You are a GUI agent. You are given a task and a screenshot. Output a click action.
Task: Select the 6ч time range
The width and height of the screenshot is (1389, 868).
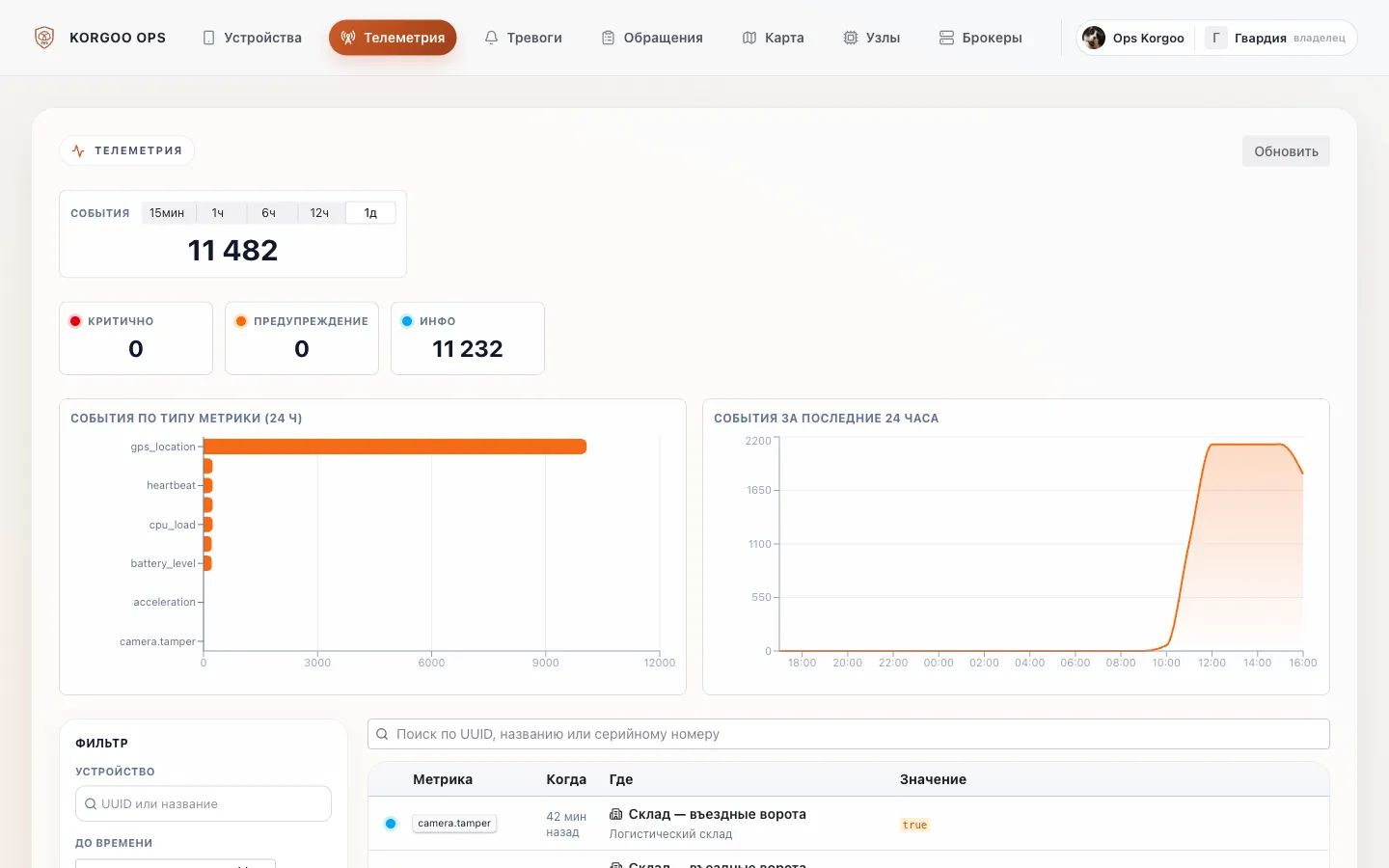pos(269,213)
